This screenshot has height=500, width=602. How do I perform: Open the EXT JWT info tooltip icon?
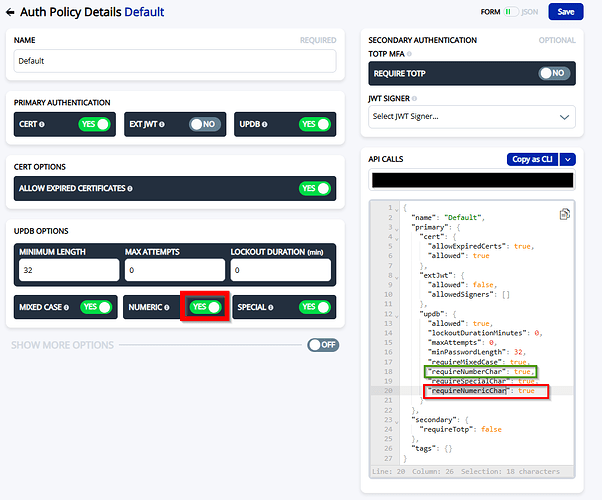(x=162, y=124)
